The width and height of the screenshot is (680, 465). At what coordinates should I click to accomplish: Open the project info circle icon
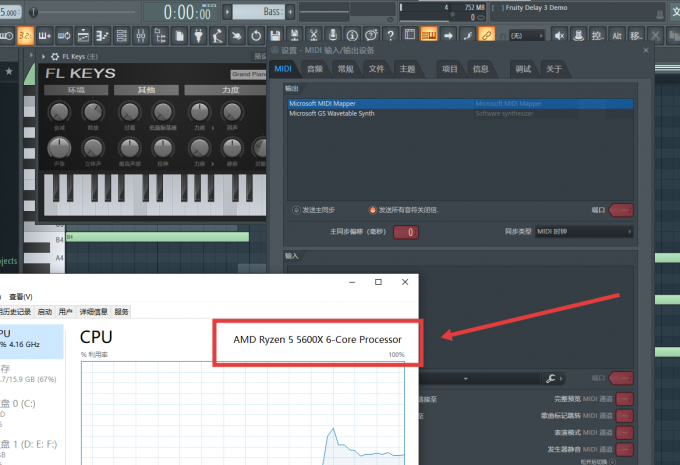tap(352, 36)
